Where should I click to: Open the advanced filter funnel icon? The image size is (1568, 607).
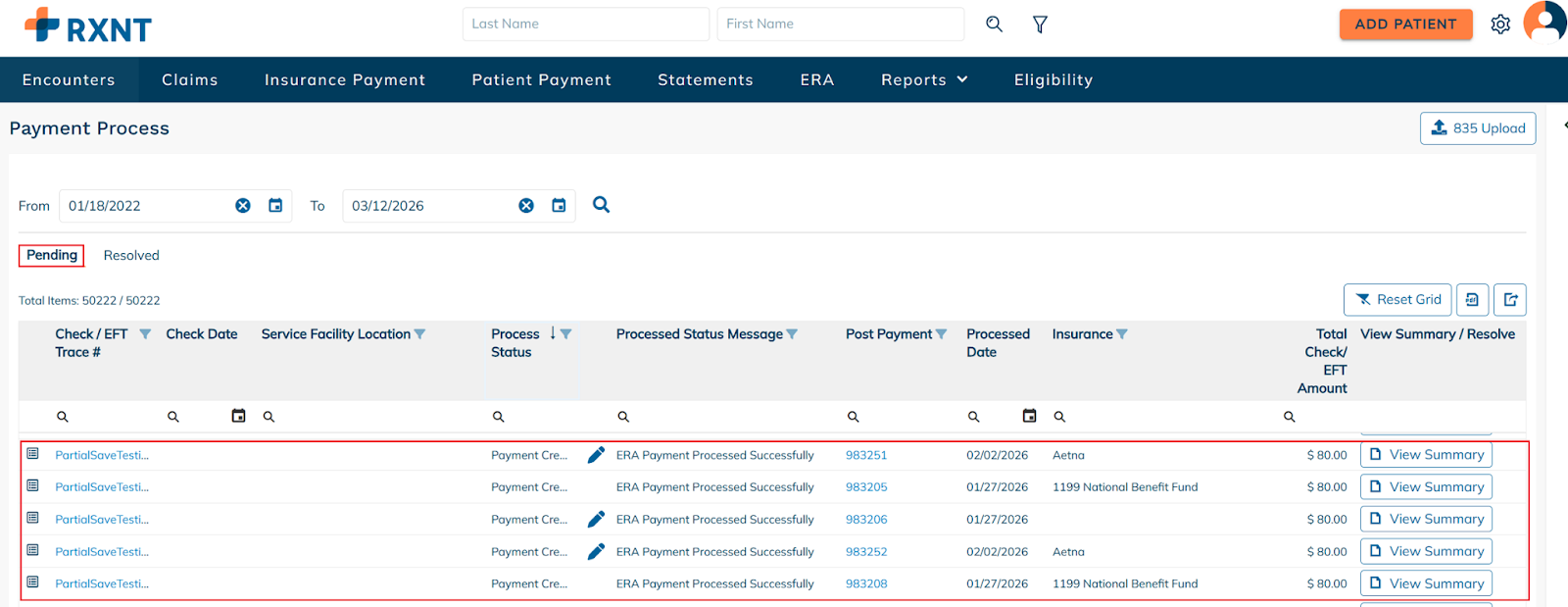click(1040, 25)
